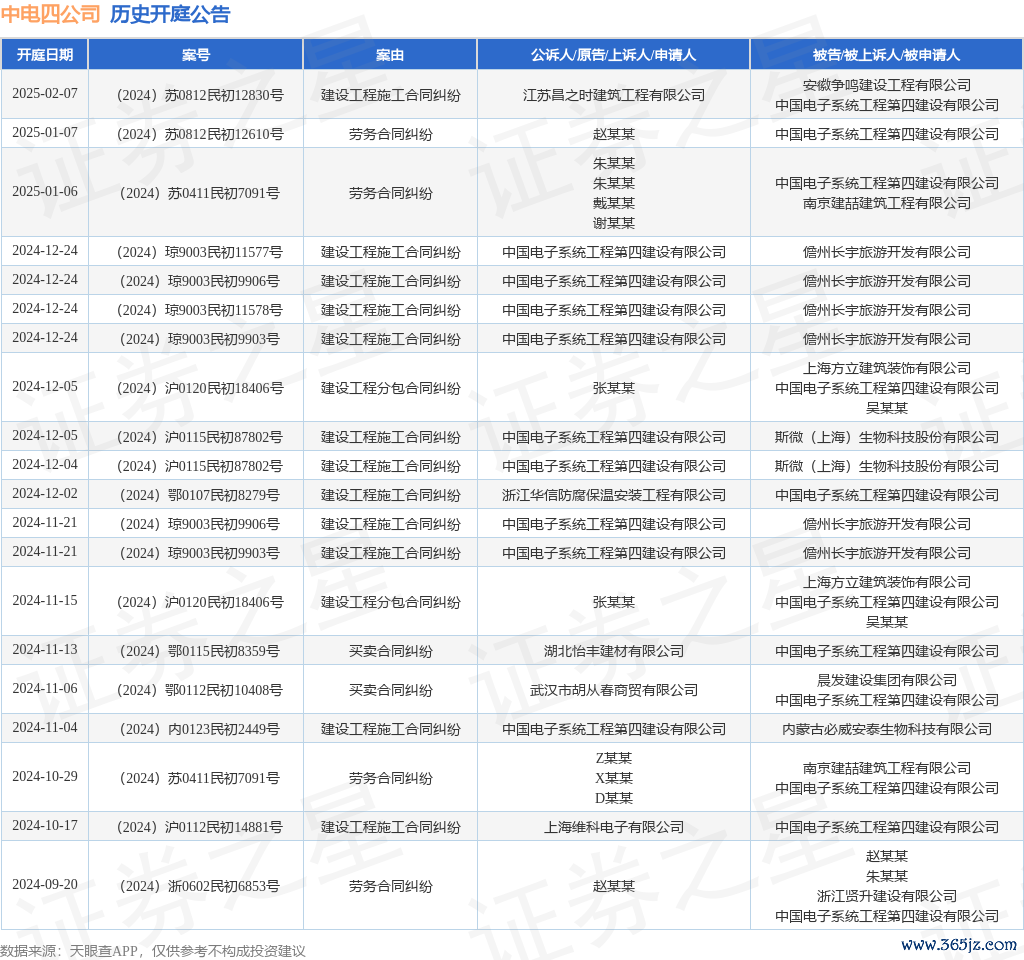Click defendant 安徽争鸣建设工程有限公司
The width and height of the screenshot is (1024, 960).
(886, 86)
